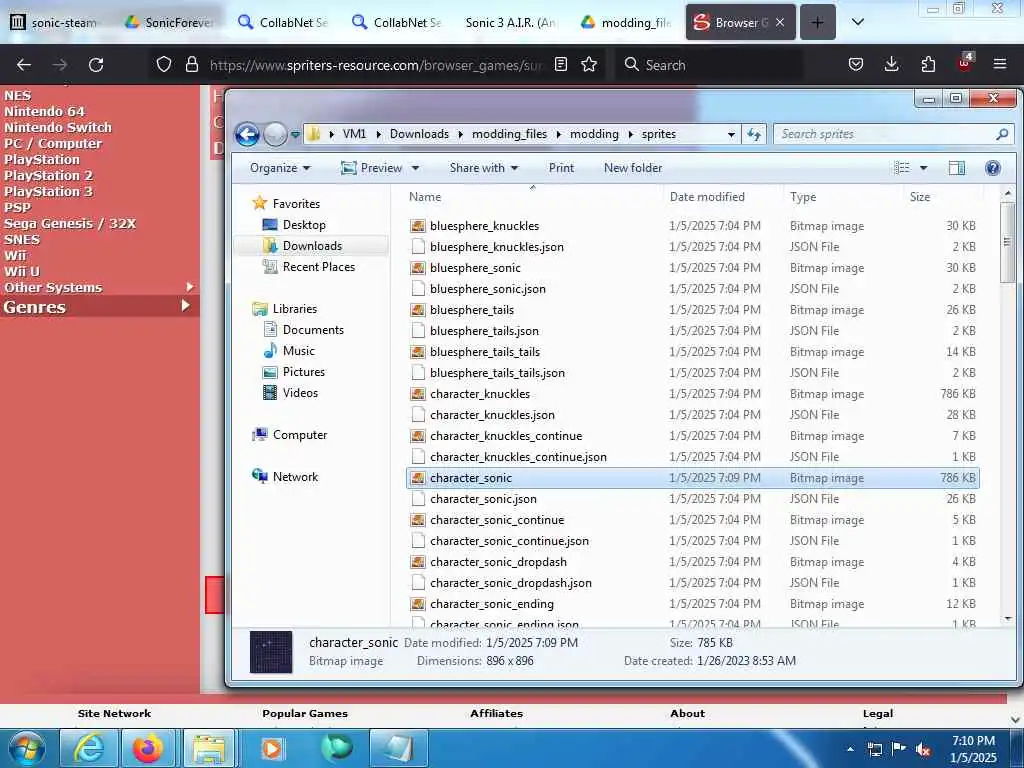This screenshot has height=768, width=1024.
Task: Select Computer in navigation pane
Action: pyautogui.click(x=300, y=435)
